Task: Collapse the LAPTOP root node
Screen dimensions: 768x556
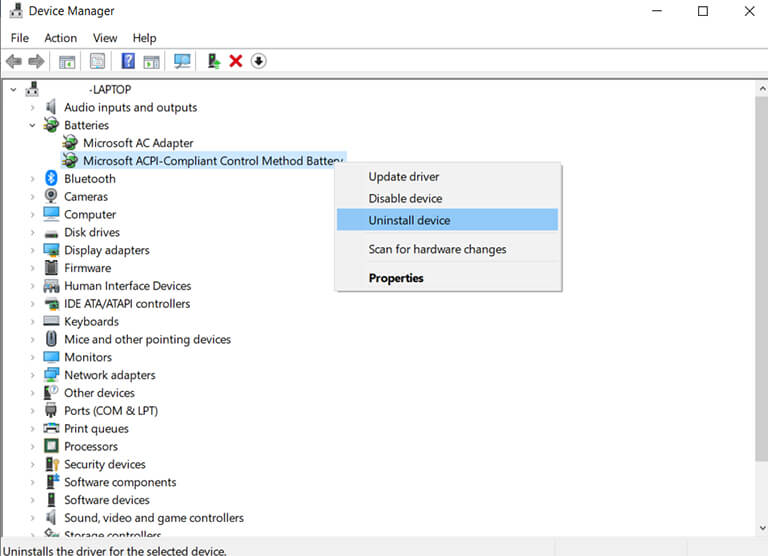Action: point(14,89)
